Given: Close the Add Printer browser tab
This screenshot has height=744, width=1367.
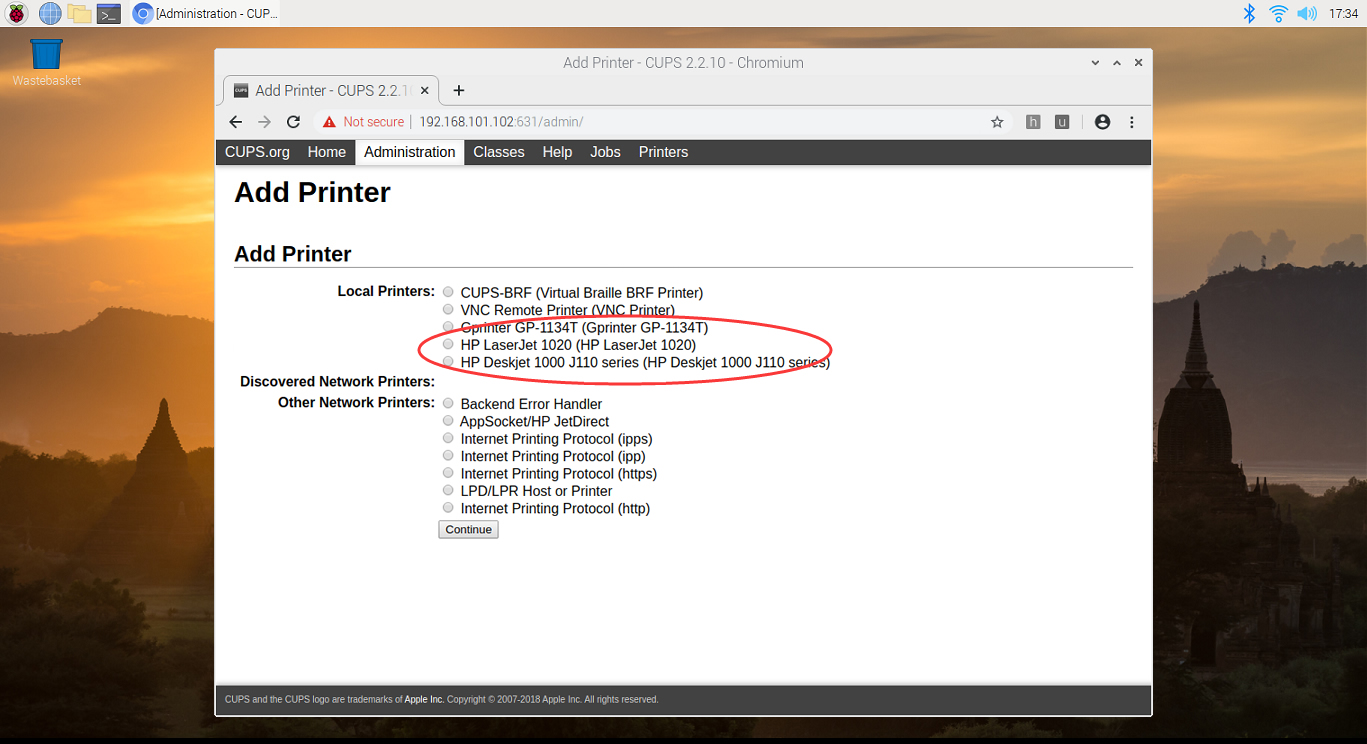Looking at the screenshot, I should point(425,90).
